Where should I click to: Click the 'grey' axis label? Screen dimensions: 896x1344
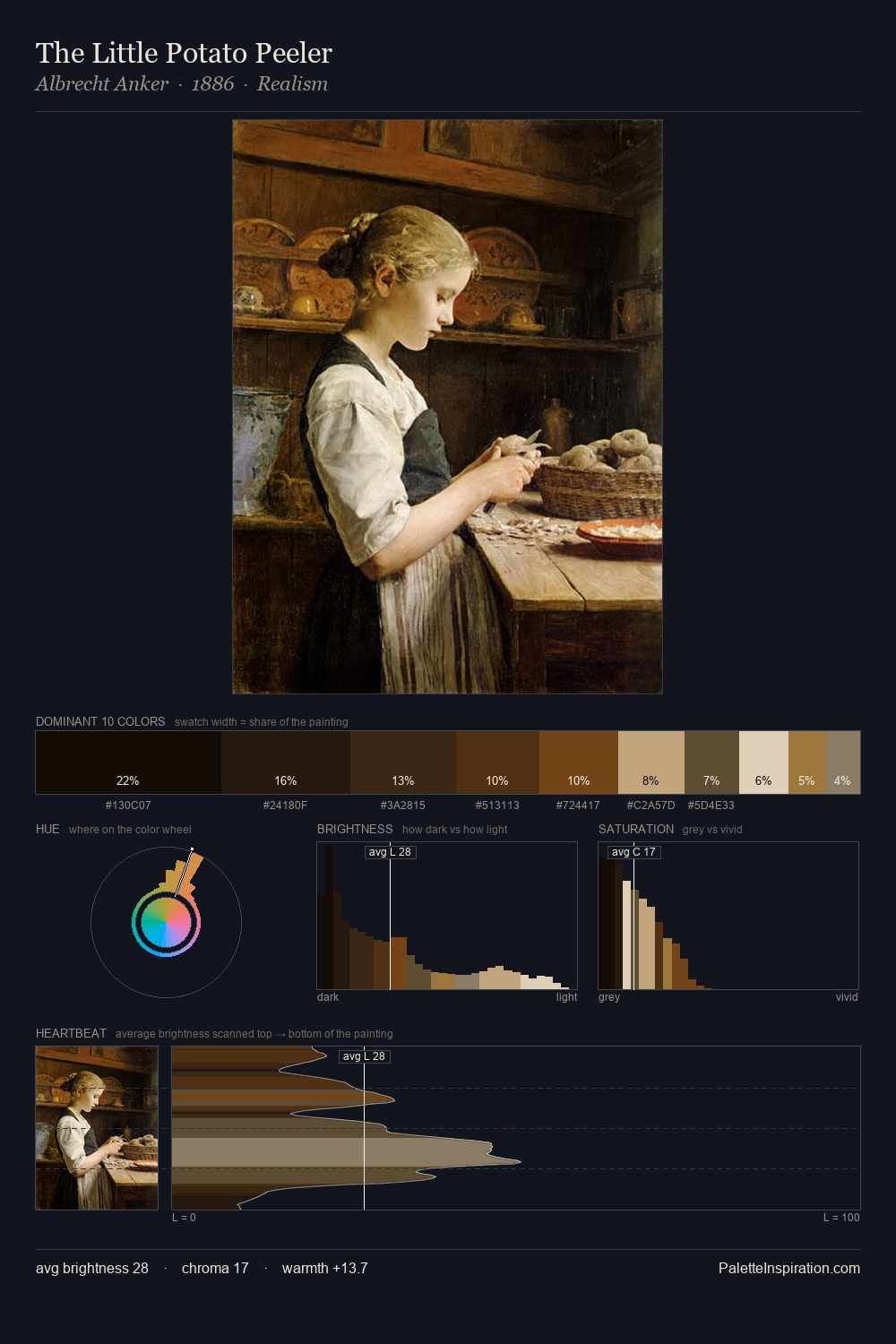(609, 997)
